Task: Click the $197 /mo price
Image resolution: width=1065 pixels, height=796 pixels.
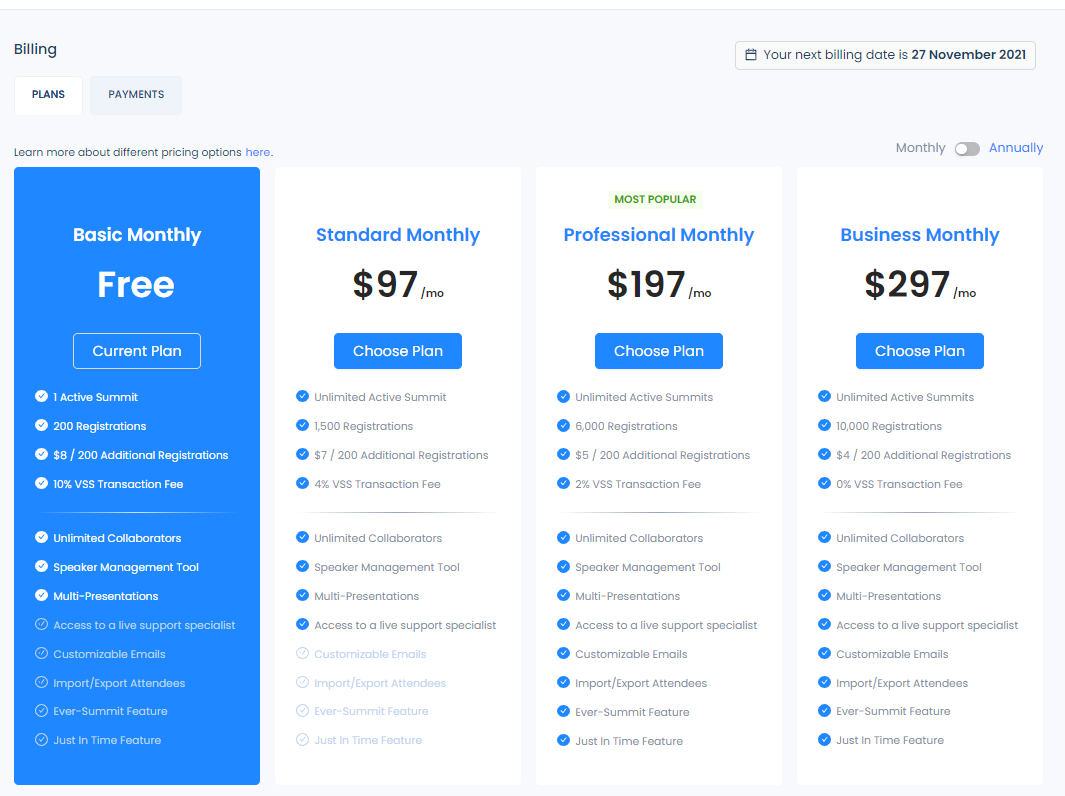Action: click(x=659, y=285)
